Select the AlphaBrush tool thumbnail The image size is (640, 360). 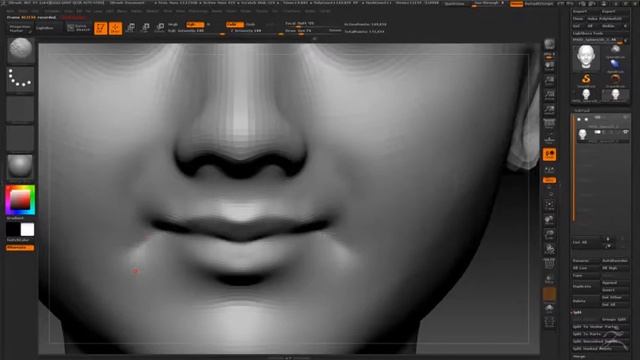615,65
